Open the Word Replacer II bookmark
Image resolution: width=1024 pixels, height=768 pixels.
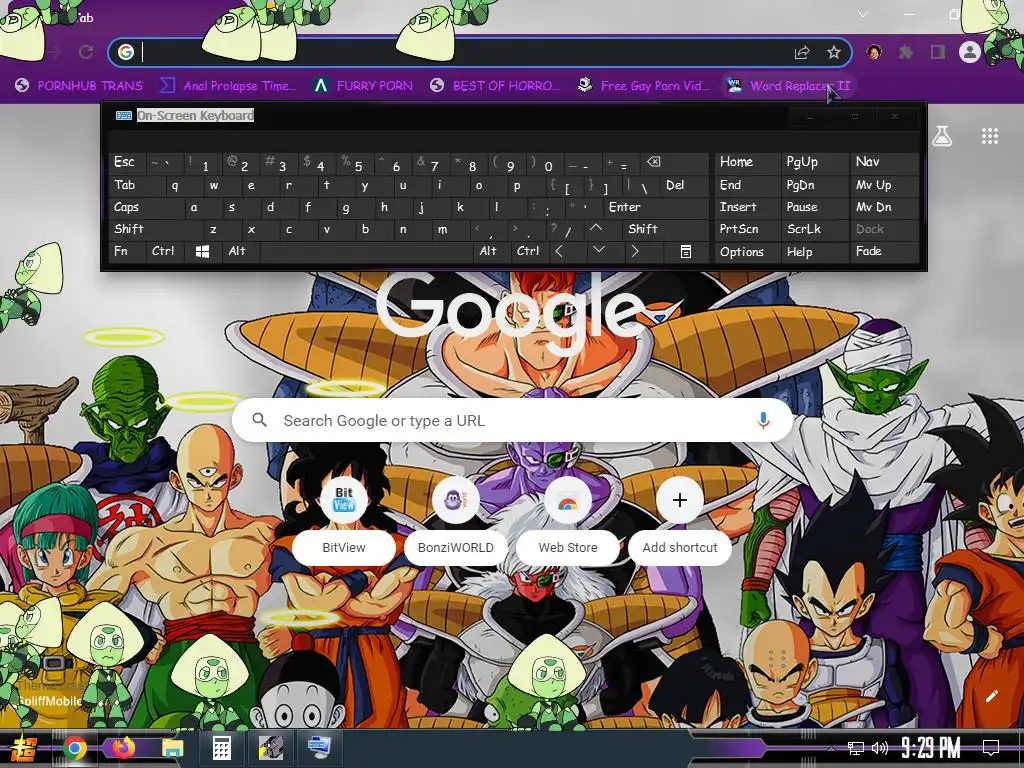[790, 86]
